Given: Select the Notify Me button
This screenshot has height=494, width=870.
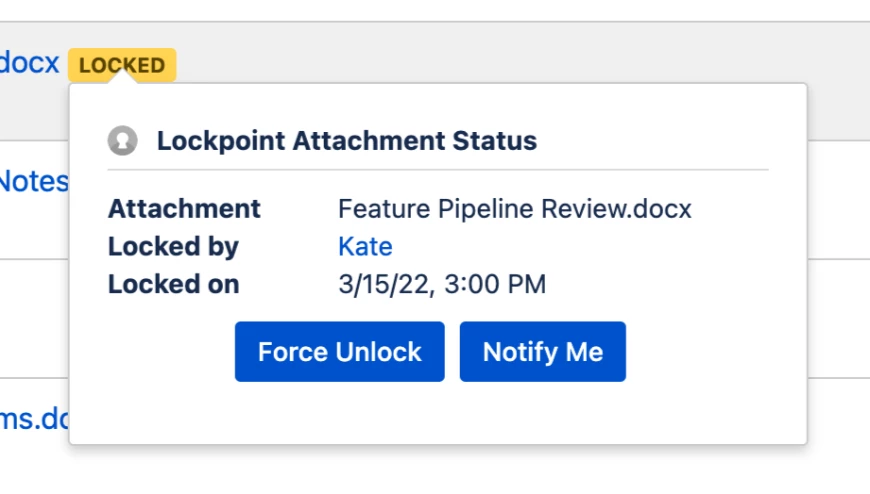Looking at the screenshot, I should 543,351.
